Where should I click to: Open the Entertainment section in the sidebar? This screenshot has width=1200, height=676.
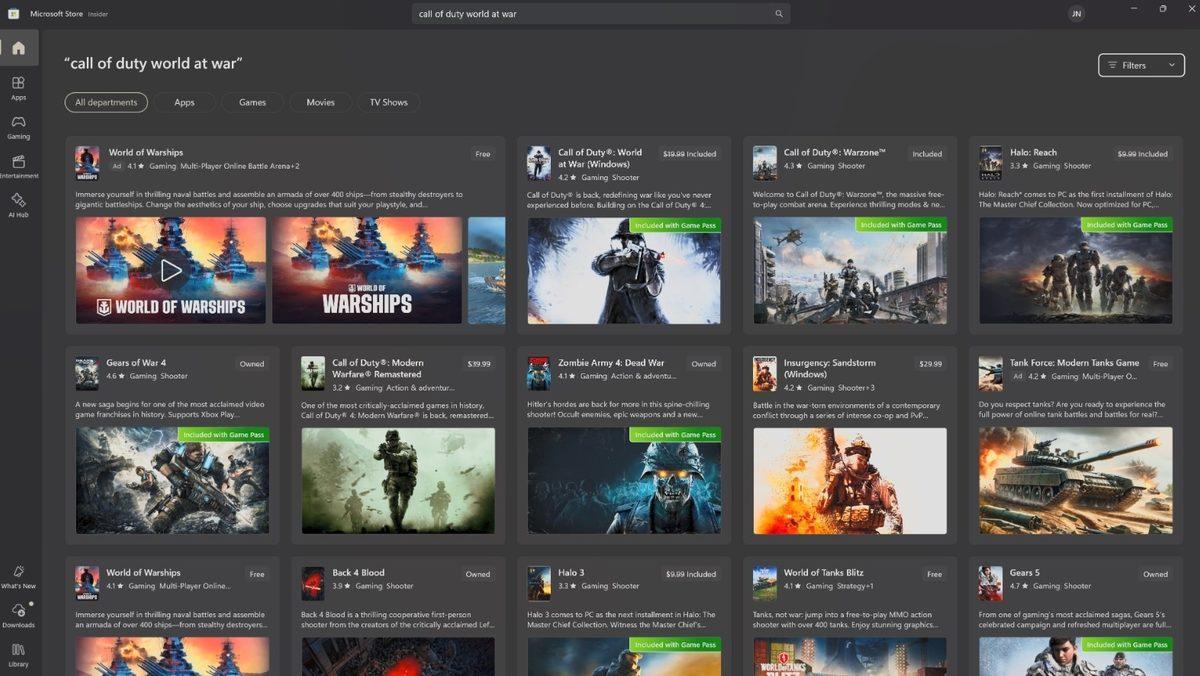click(x=18, y=166)
